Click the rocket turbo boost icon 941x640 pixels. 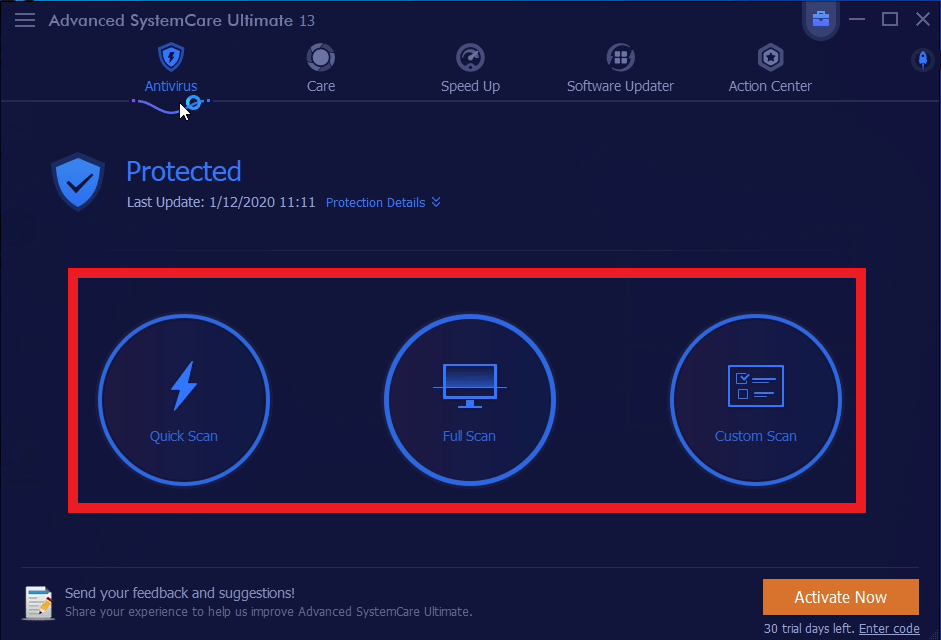click(923, 59)
